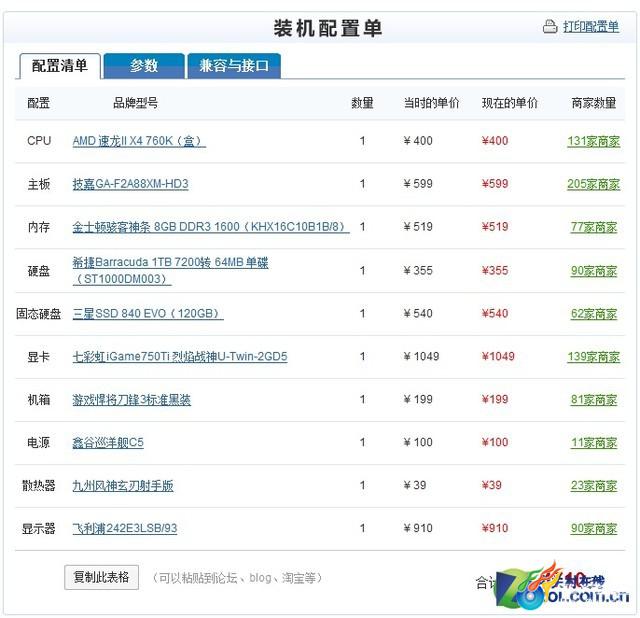Click the 数量 column header
This screenshot has height=618, width=640.
(362, 103)
